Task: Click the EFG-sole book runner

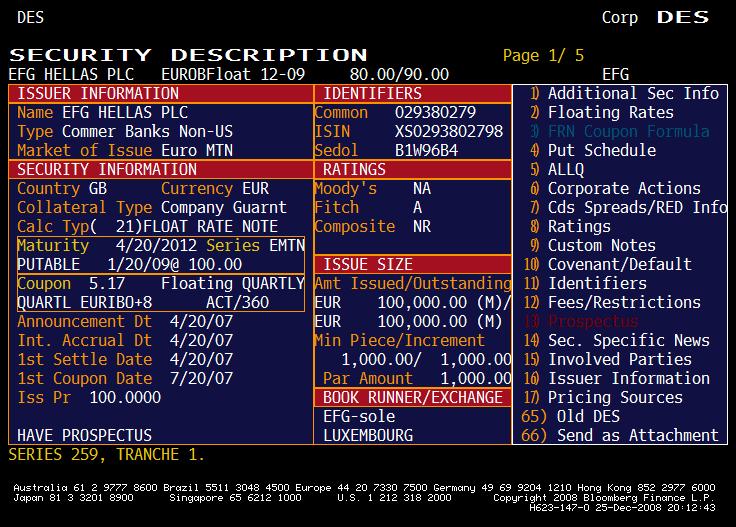Action: pyautogui.click(x=359, y=416)
